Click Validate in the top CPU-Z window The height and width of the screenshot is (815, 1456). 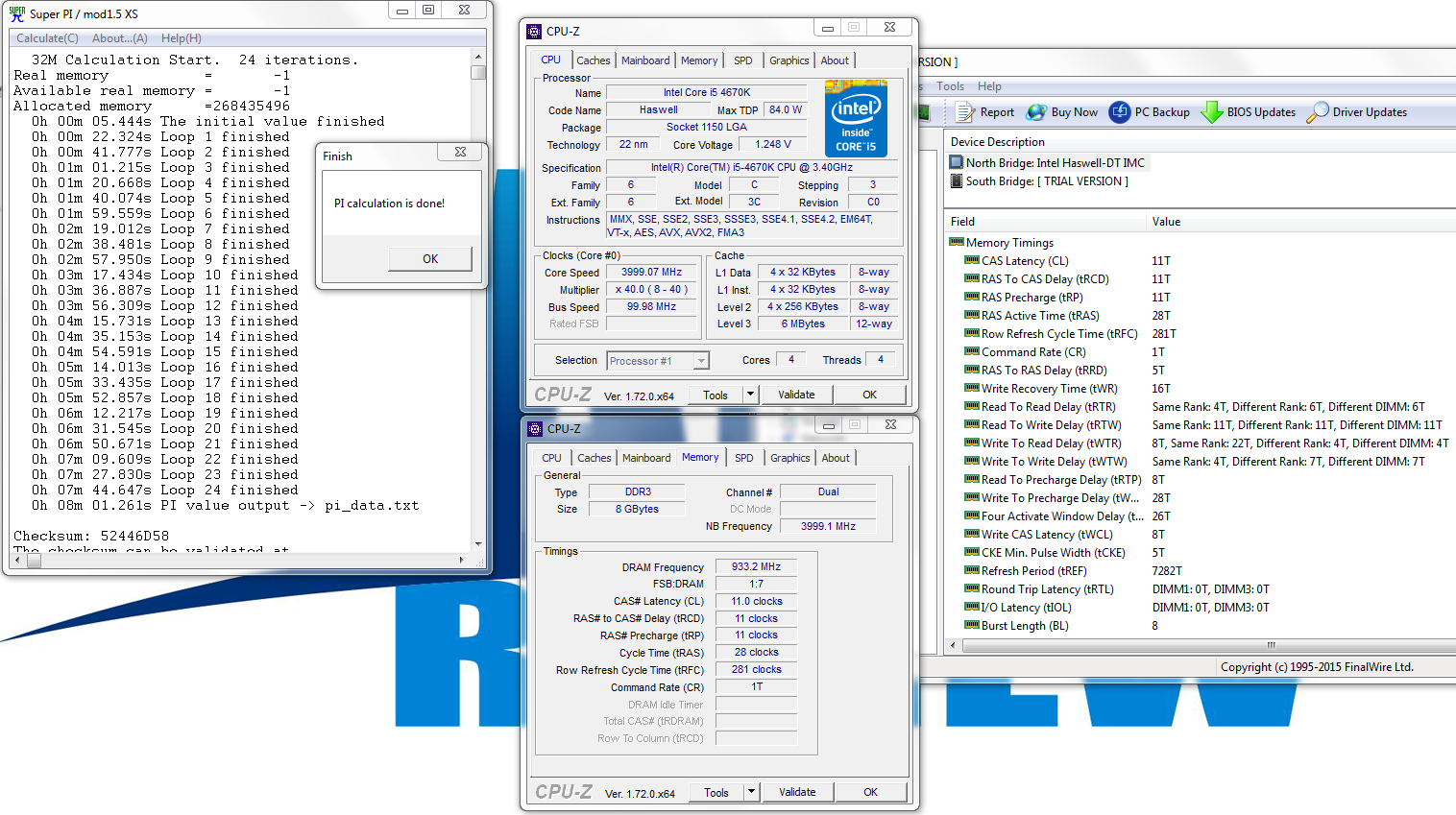tap(796, 395)
